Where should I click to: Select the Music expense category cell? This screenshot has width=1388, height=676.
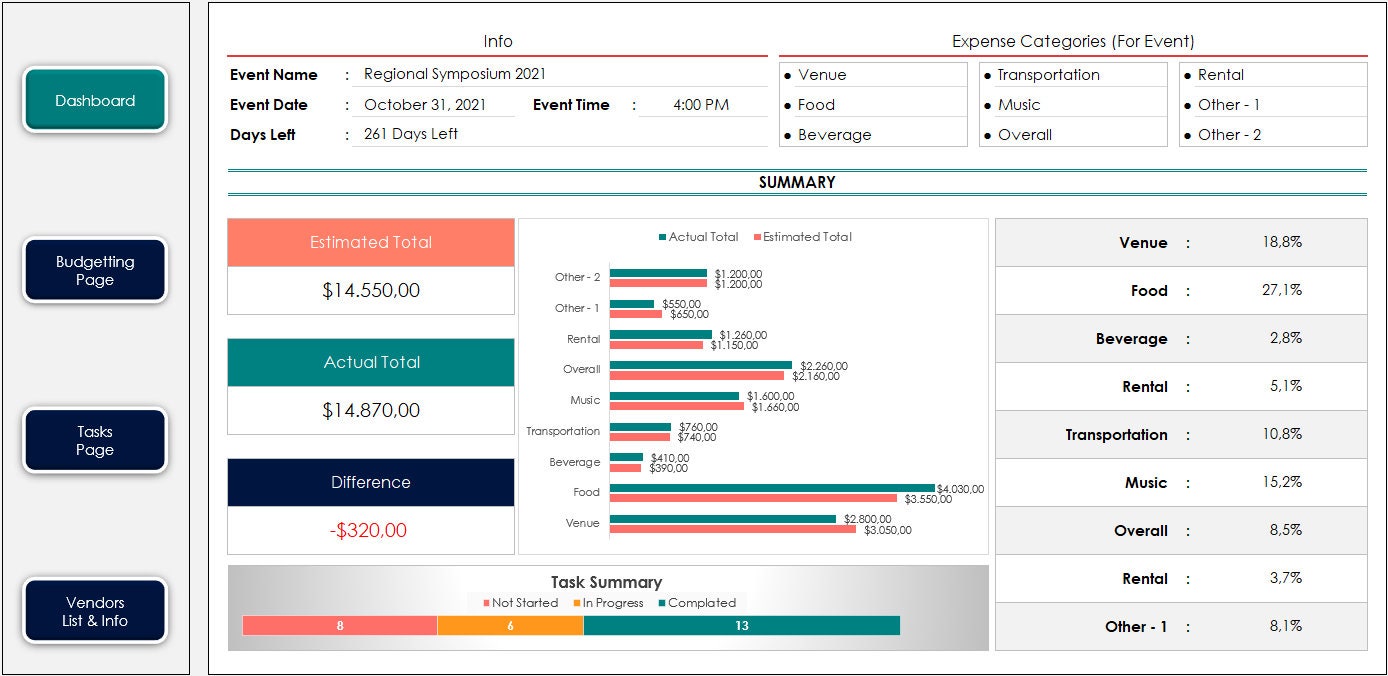[x=1073, y=105]
